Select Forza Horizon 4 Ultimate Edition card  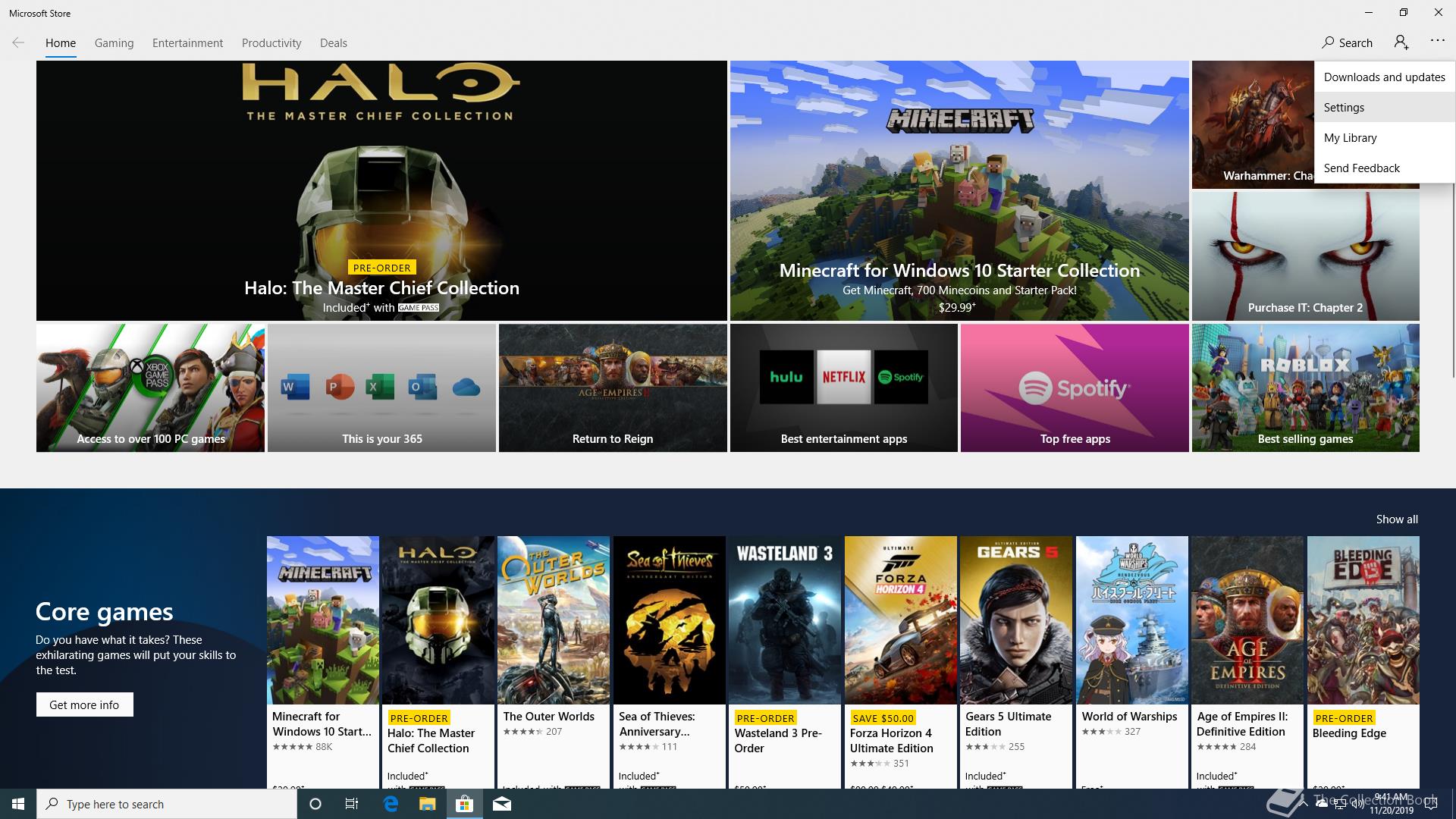pyautogui.click(x=901, y=662)
